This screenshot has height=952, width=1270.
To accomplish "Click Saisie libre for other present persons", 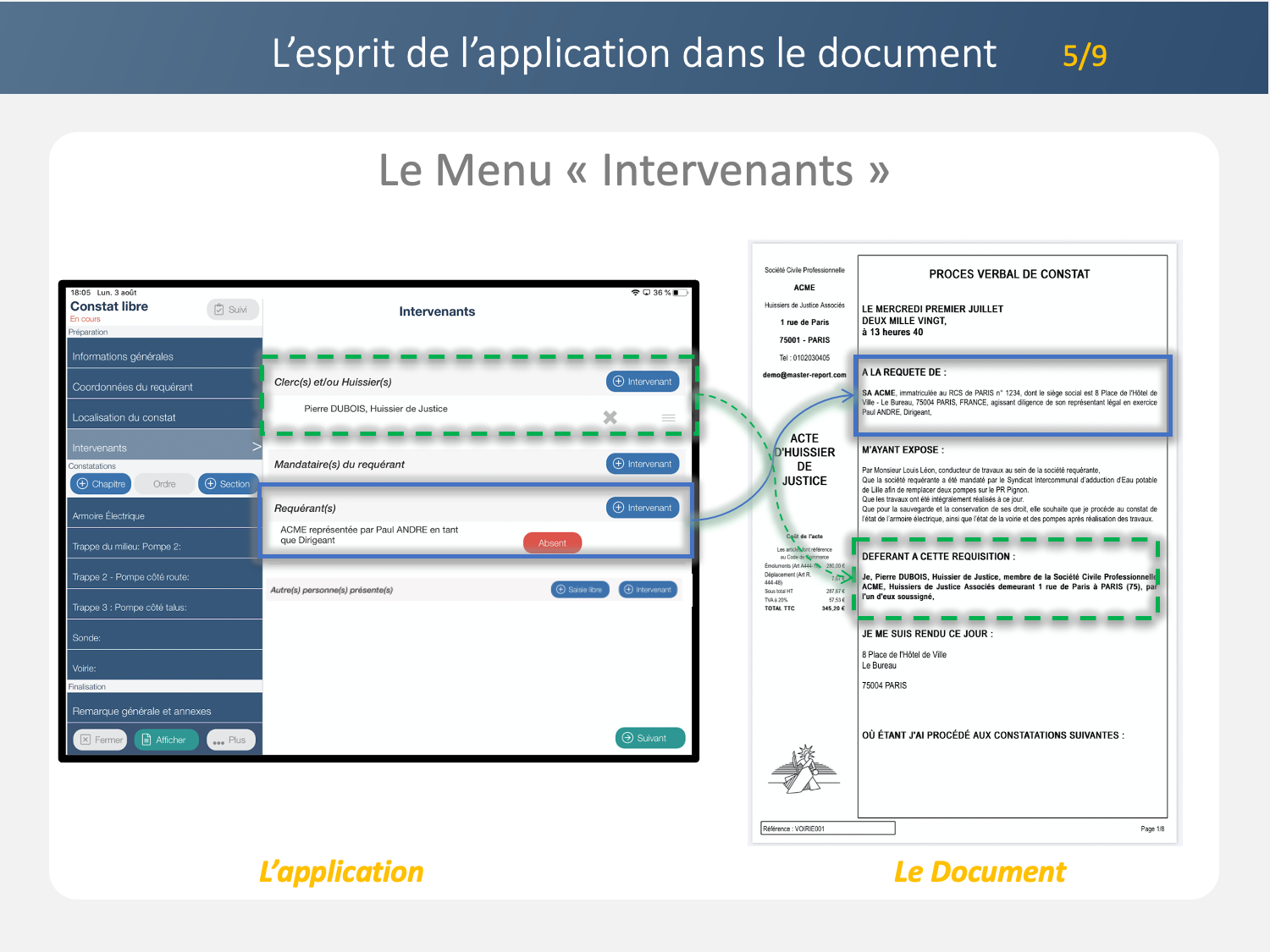I will pyautogui.click(x=580, y=590).
